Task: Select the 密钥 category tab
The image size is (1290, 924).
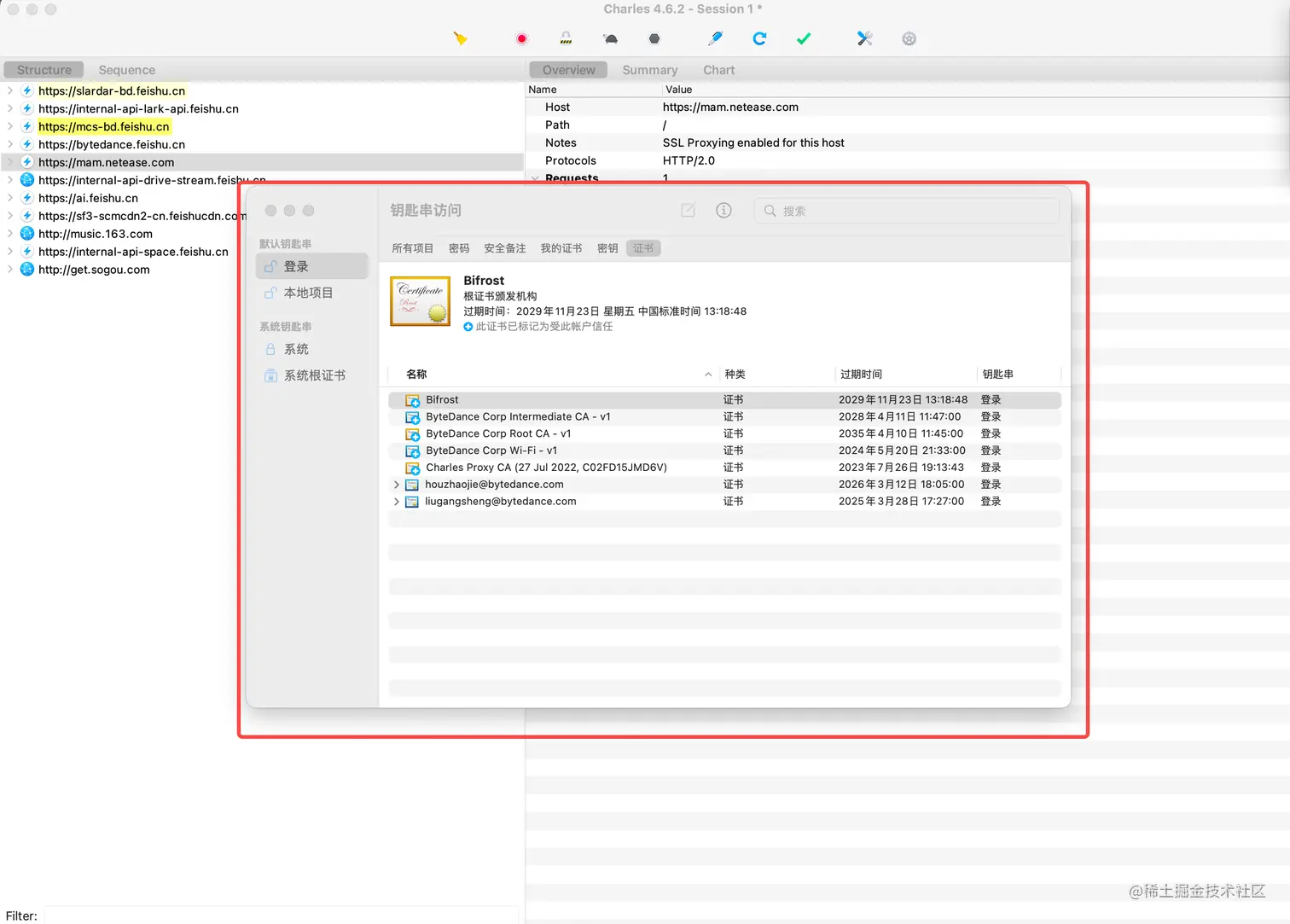Action: click(x=607, y=248)
